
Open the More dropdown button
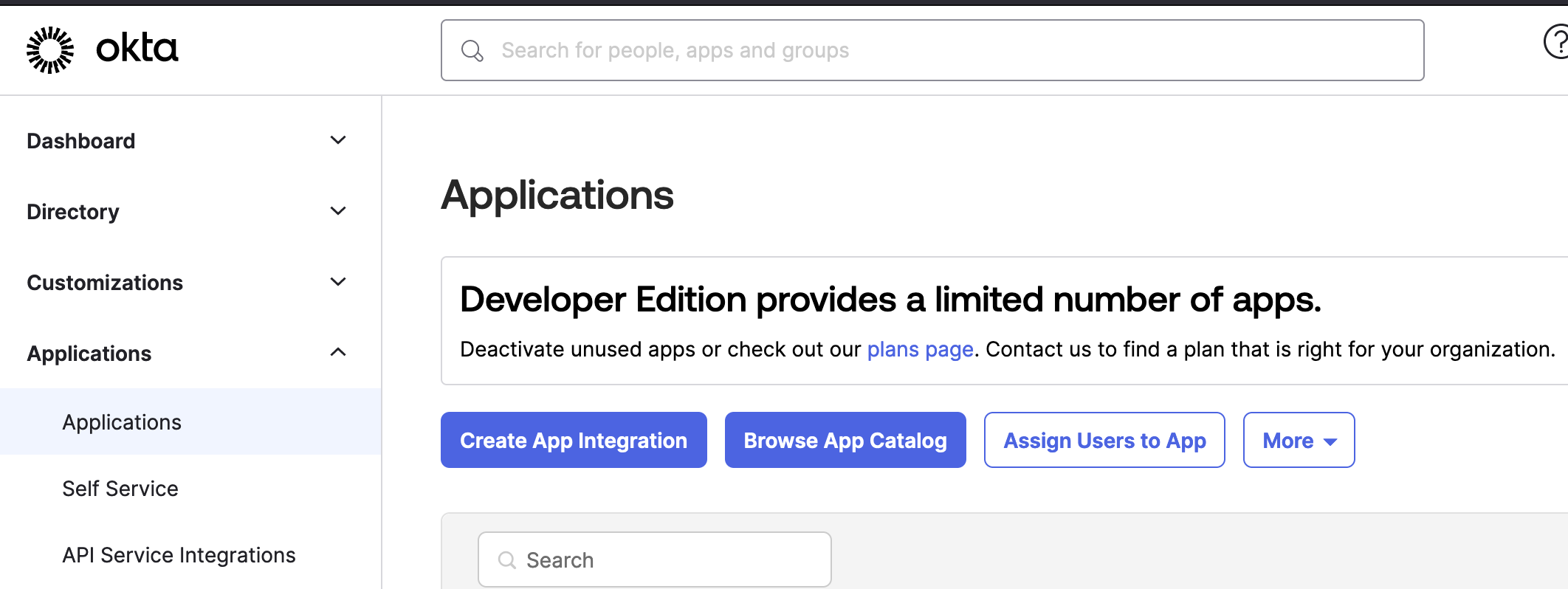click(x=1299, y=441)
